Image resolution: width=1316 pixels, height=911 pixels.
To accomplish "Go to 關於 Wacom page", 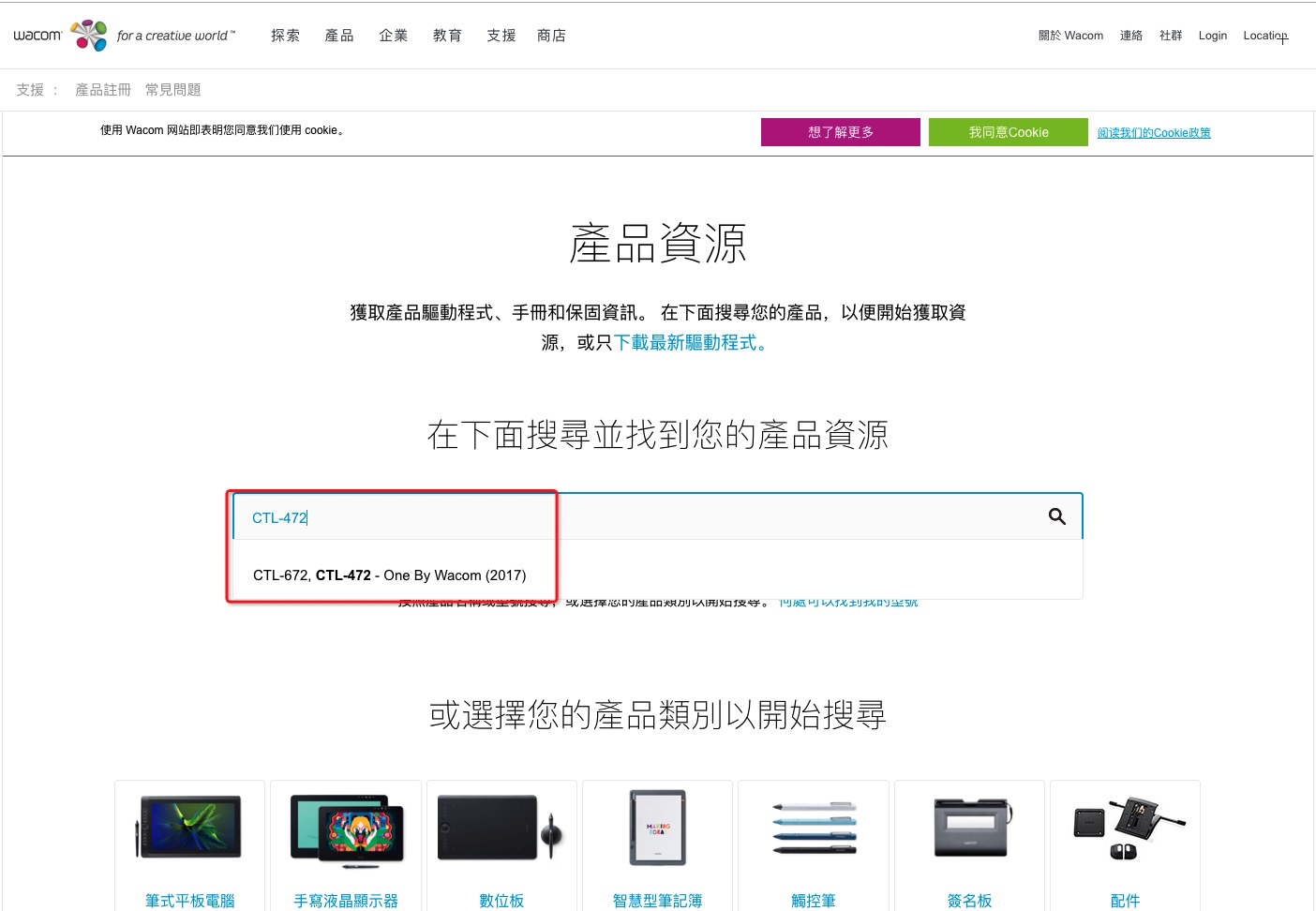I will coord(1070,36).
